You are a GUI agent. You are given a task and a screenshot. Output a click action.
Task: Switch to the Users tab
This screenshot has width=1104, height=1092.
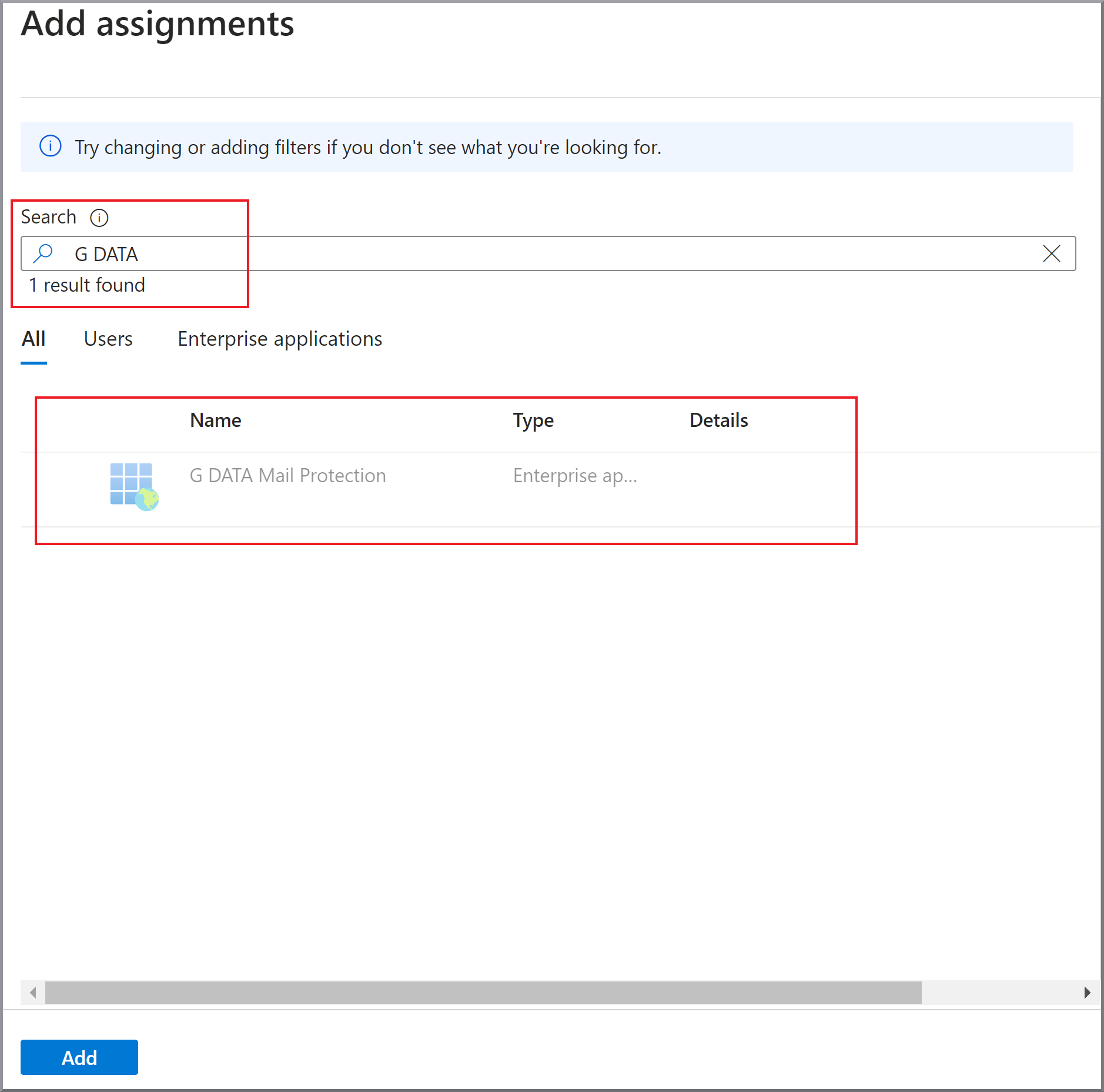108,339
